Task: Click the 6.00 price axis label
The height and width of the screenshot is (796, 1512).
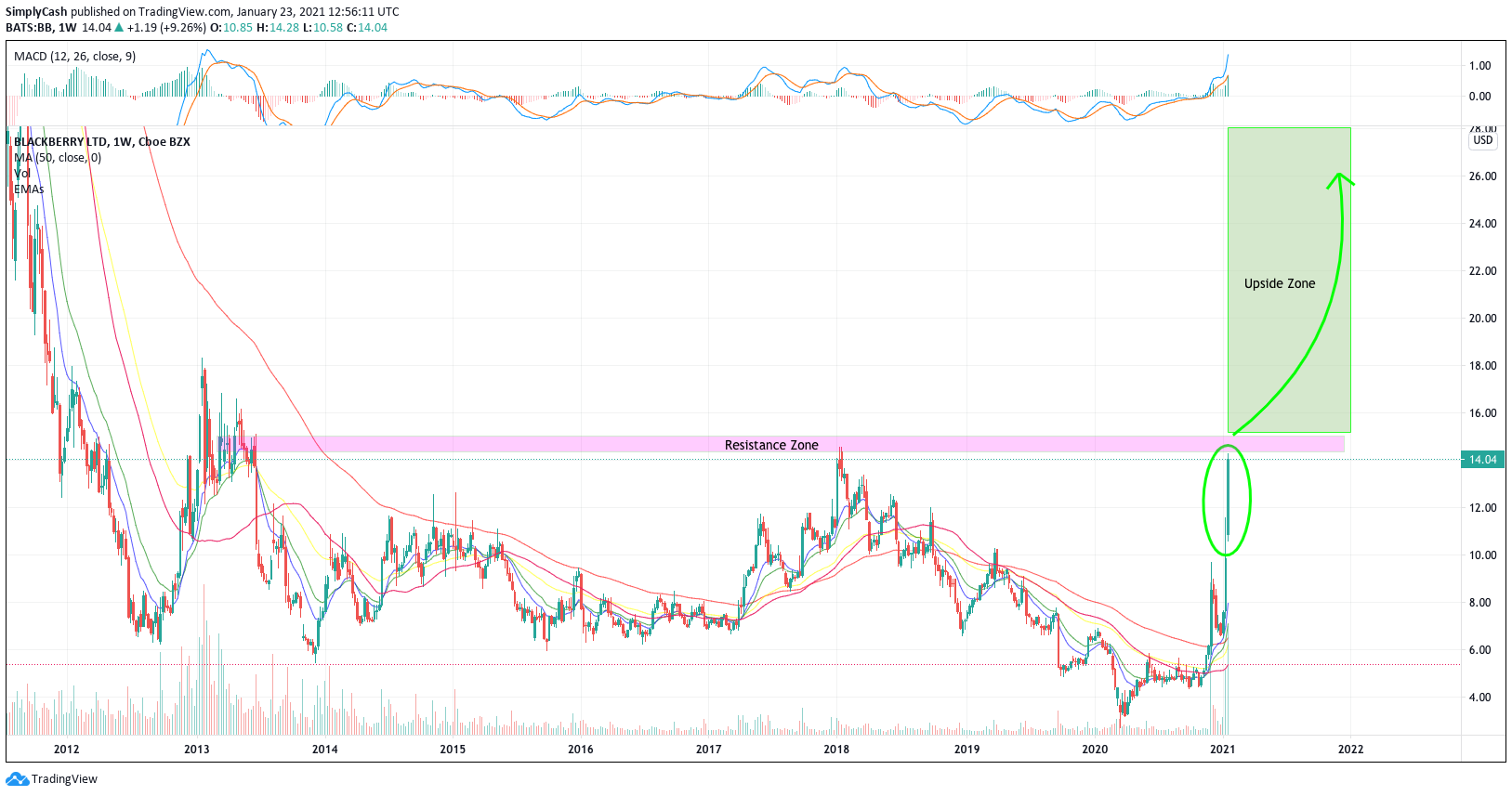Action: (x=1479, y=650)
